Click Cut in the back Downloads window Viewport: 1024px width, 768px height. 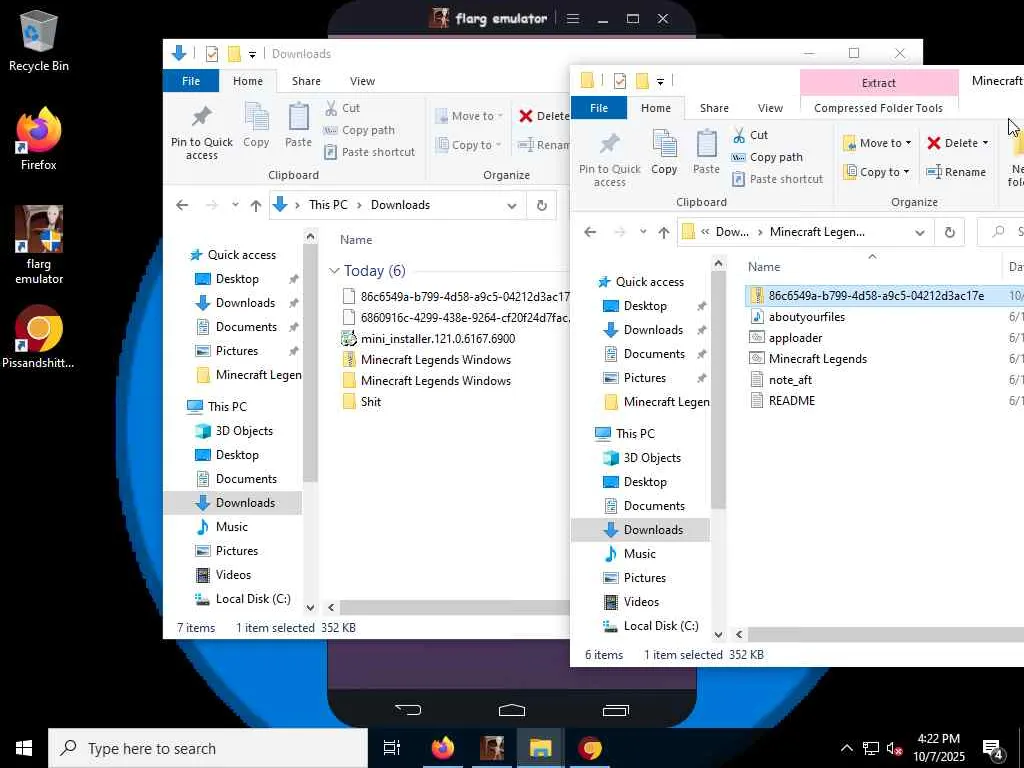342,108
